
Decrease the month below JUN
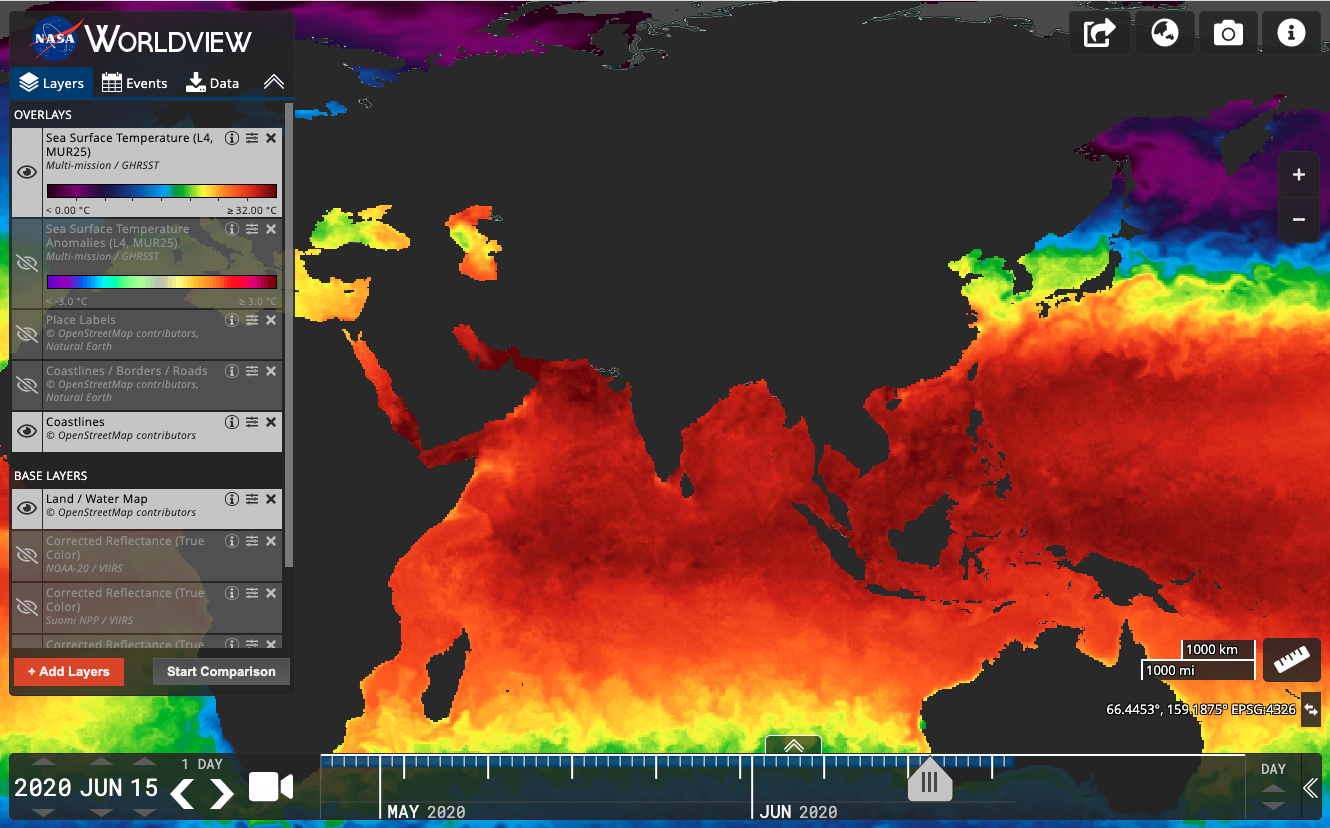coord(101,813)
